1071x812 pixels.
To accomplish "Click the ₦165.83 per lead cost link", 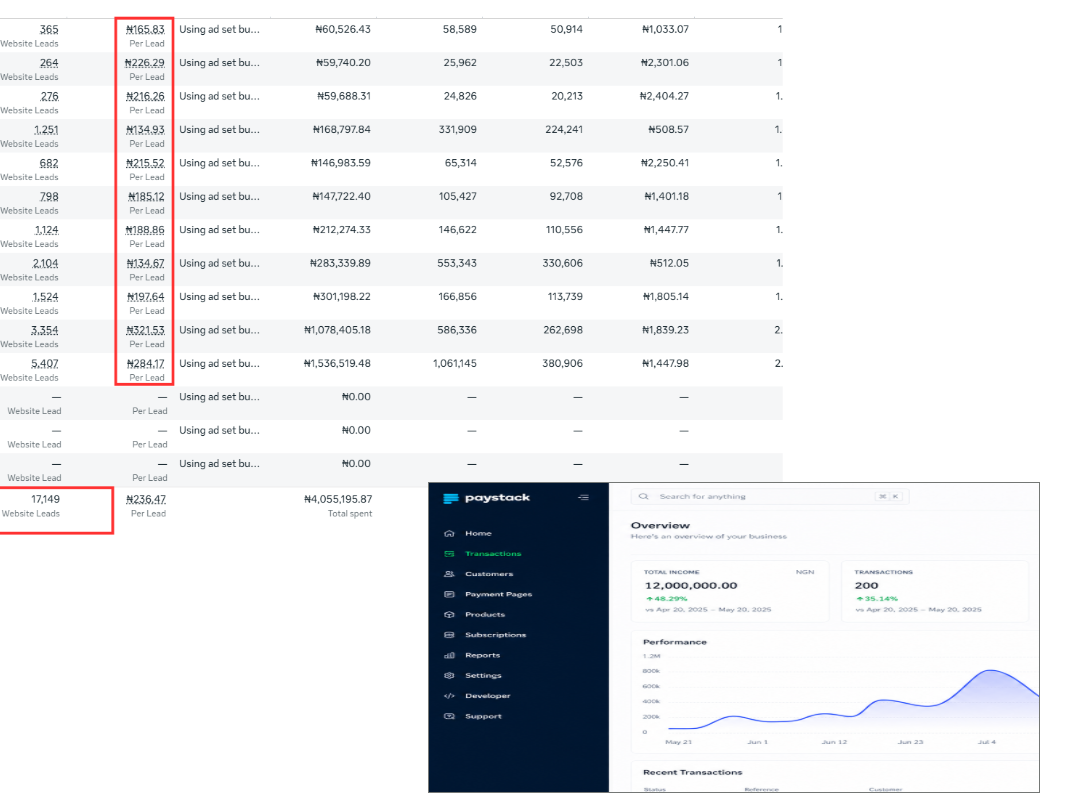I will pyautogui.click(x=145, y=29).
